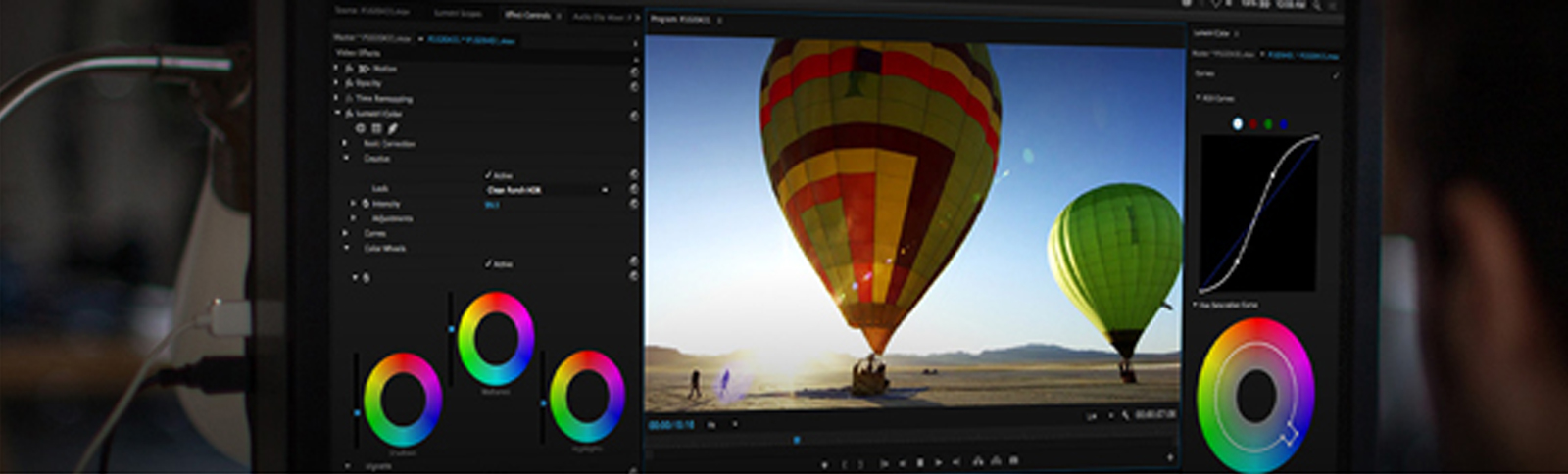Click the center of the Midtones color wheel

[496, 339]
